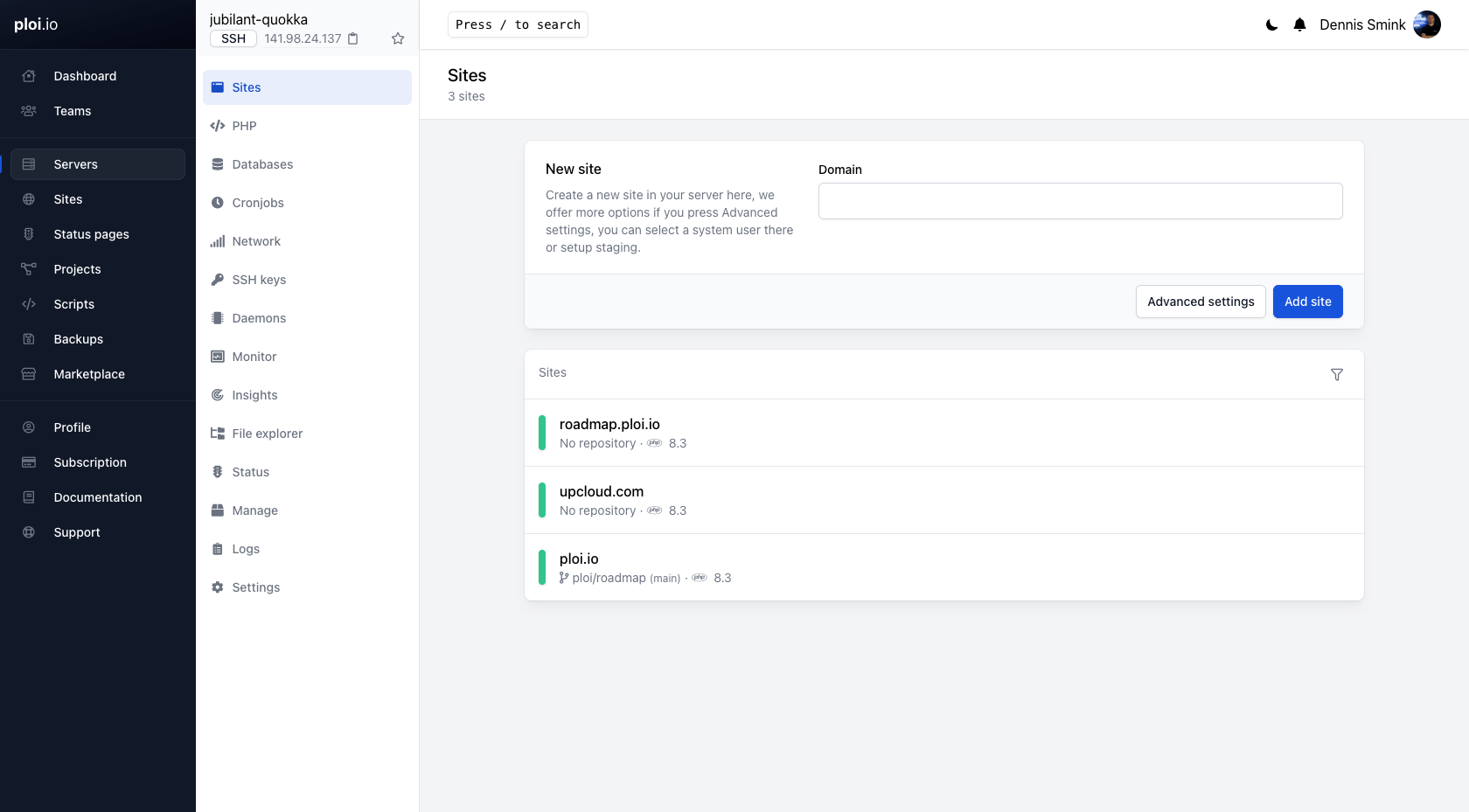
Task: Switch to the Logs section
Action: [246, 549]
